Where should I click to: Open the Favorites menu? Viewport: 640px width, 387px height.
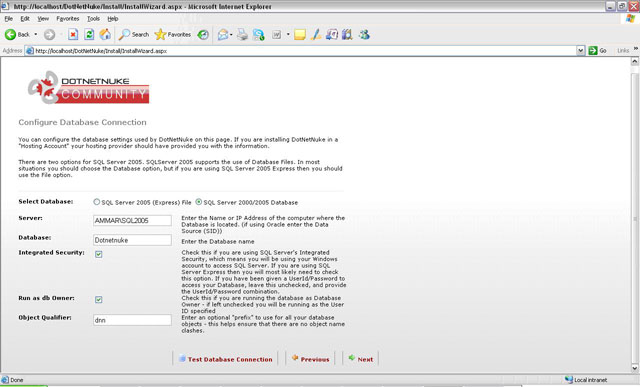[x=68, y=19]
